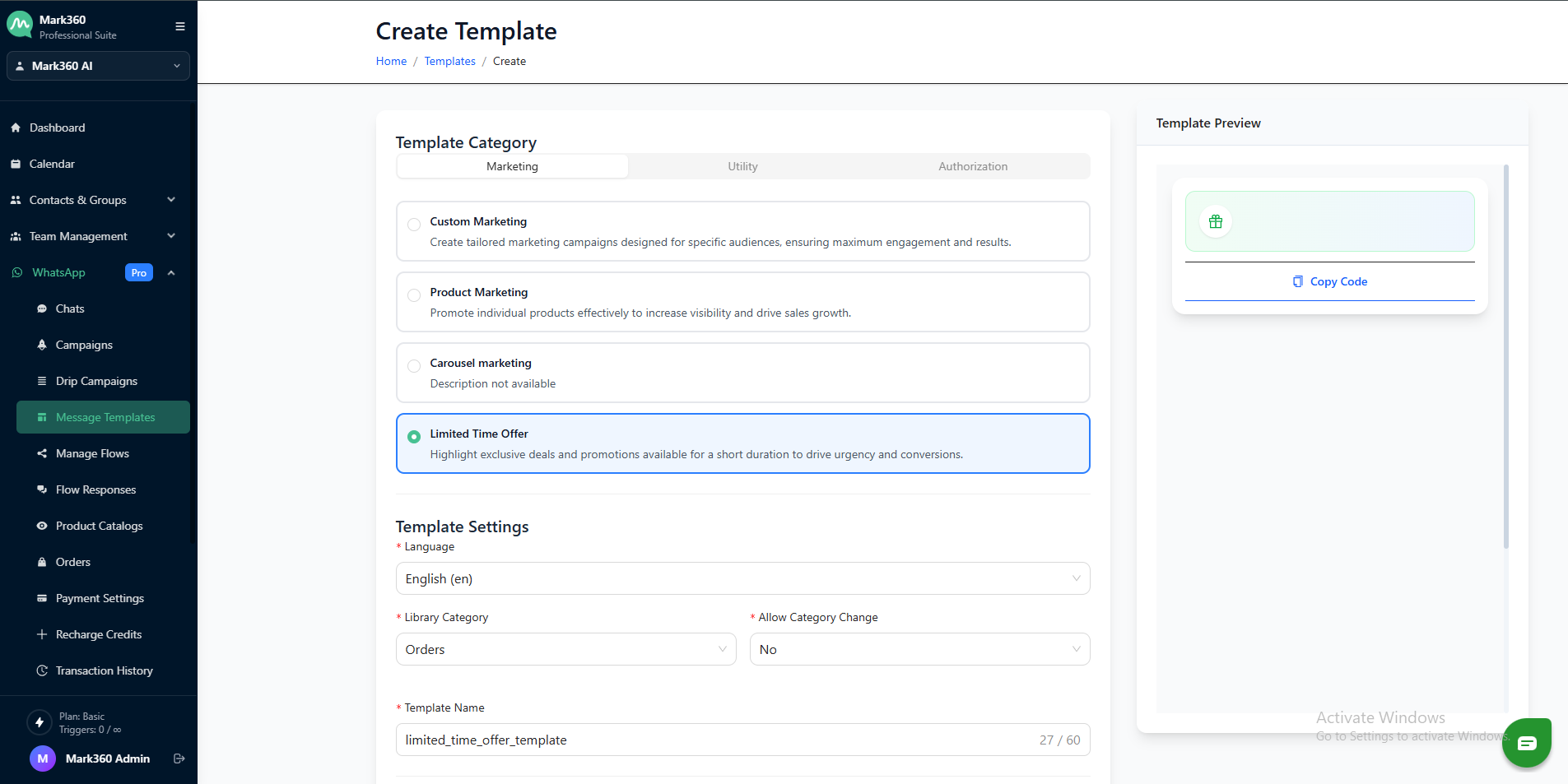
Task: Click the hamburger menu icon in sidebar header
Action: 179,26
